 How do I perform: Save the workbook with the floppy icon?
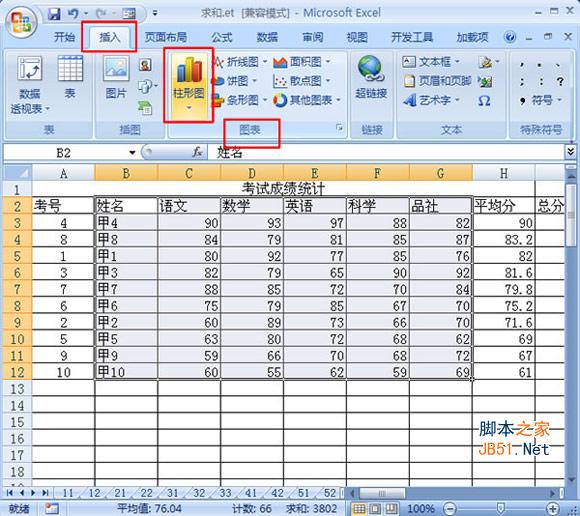[x=54, y=14]
